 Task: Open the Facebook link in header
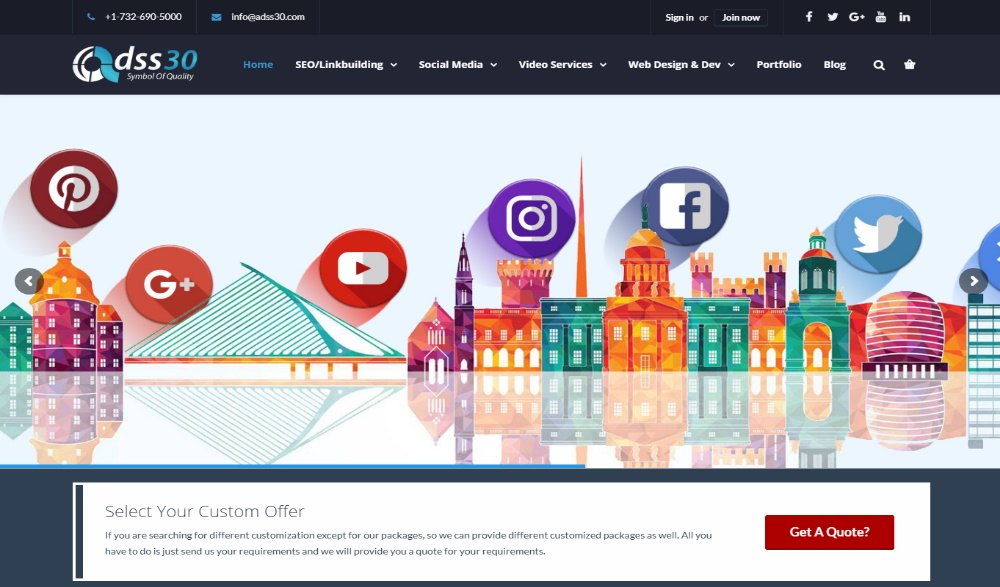tap(809, 17)
